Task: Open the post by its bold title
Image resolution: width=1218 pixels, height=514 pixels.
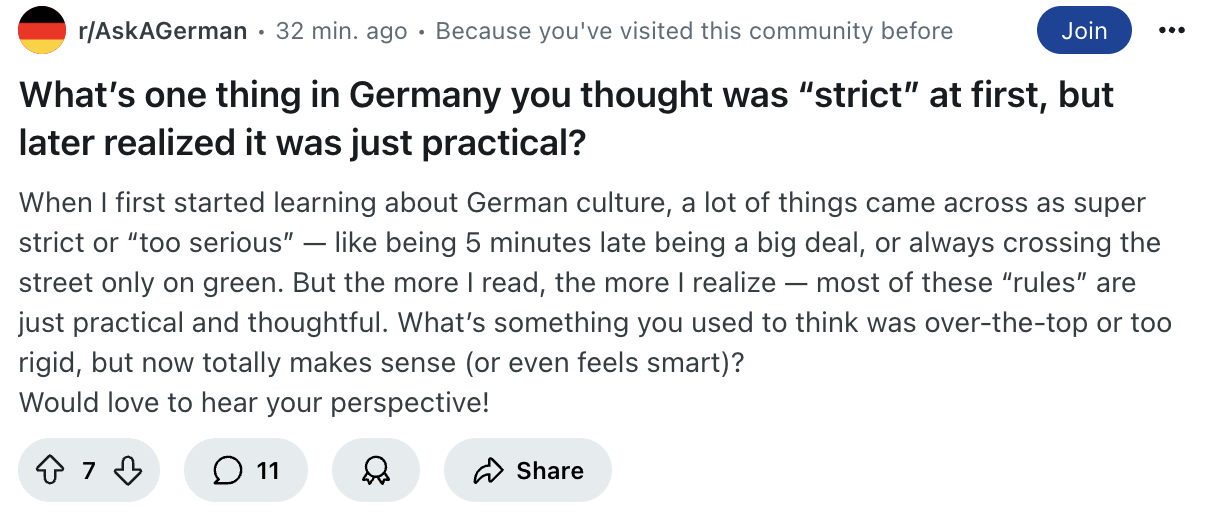Action: point(566,120)
